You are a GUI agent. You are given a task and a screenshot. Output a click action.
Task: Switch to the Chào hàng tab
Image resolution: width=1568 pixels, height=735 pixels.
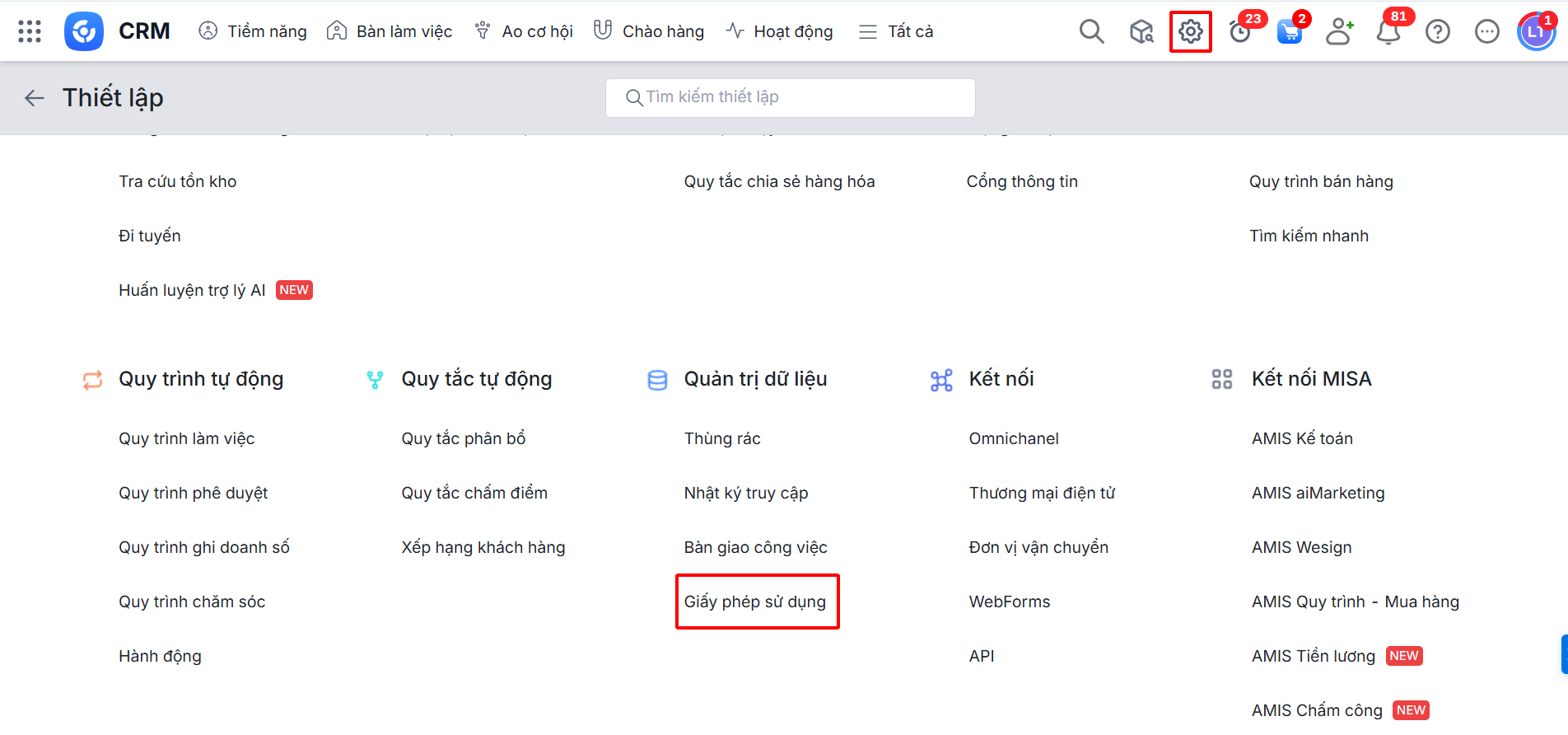pos(649,31)
